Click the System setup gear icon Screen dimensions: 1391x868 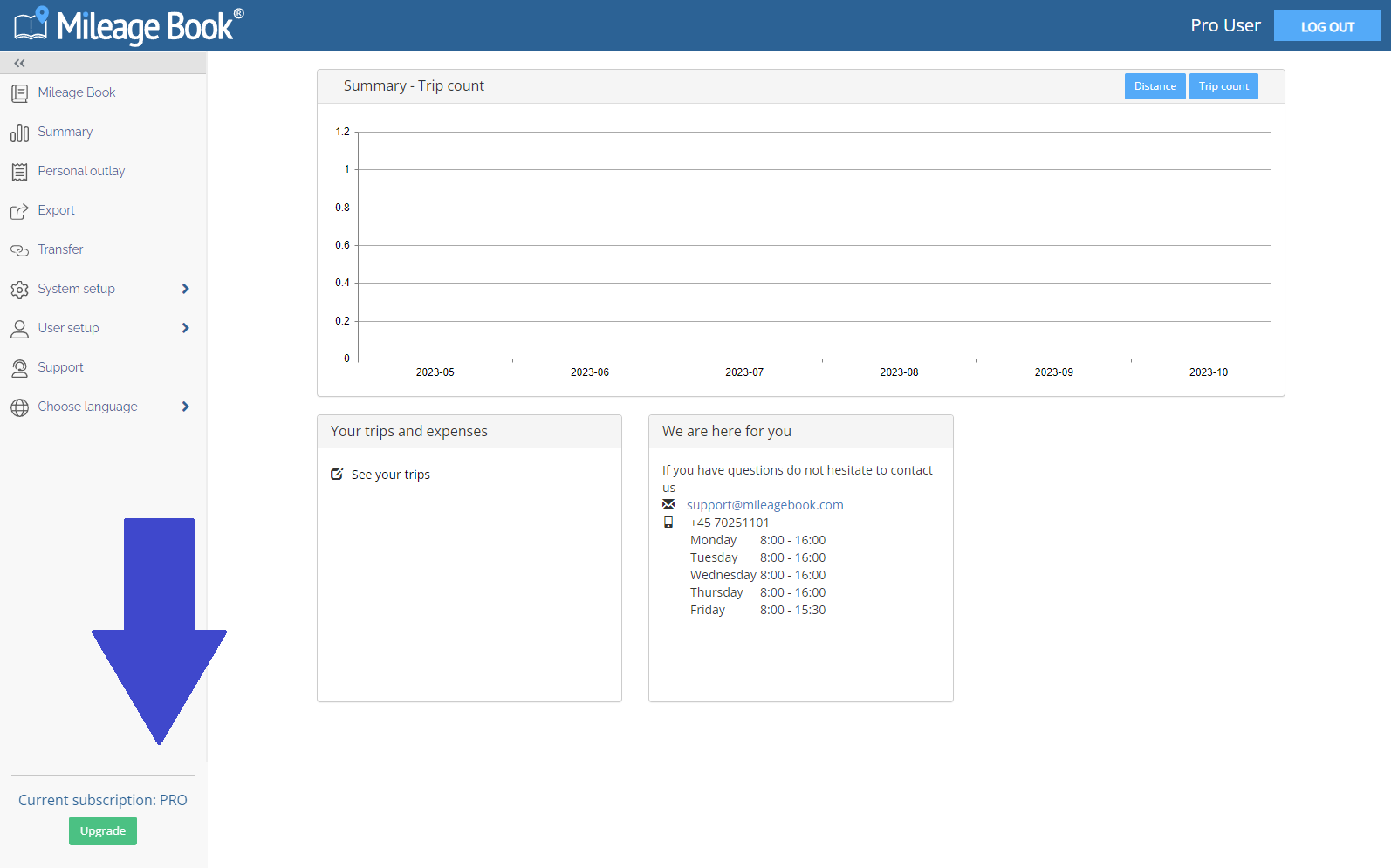click(19, 290)
